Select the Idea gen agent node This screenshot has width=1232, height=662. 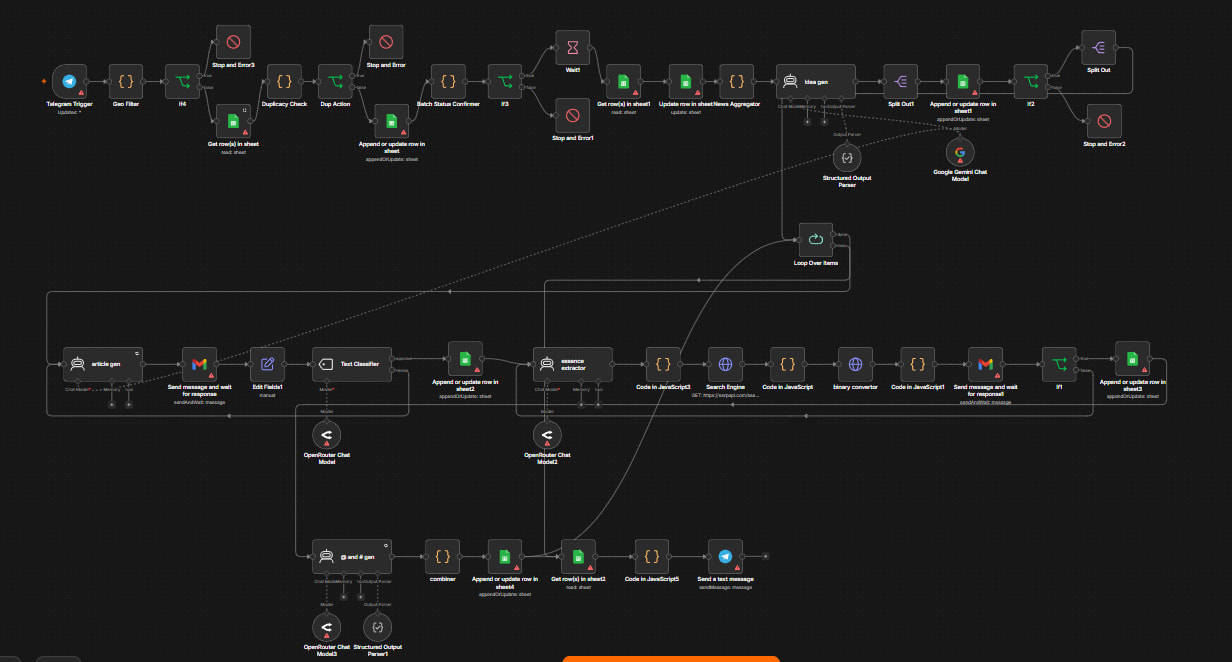click(x=816, y=82)
